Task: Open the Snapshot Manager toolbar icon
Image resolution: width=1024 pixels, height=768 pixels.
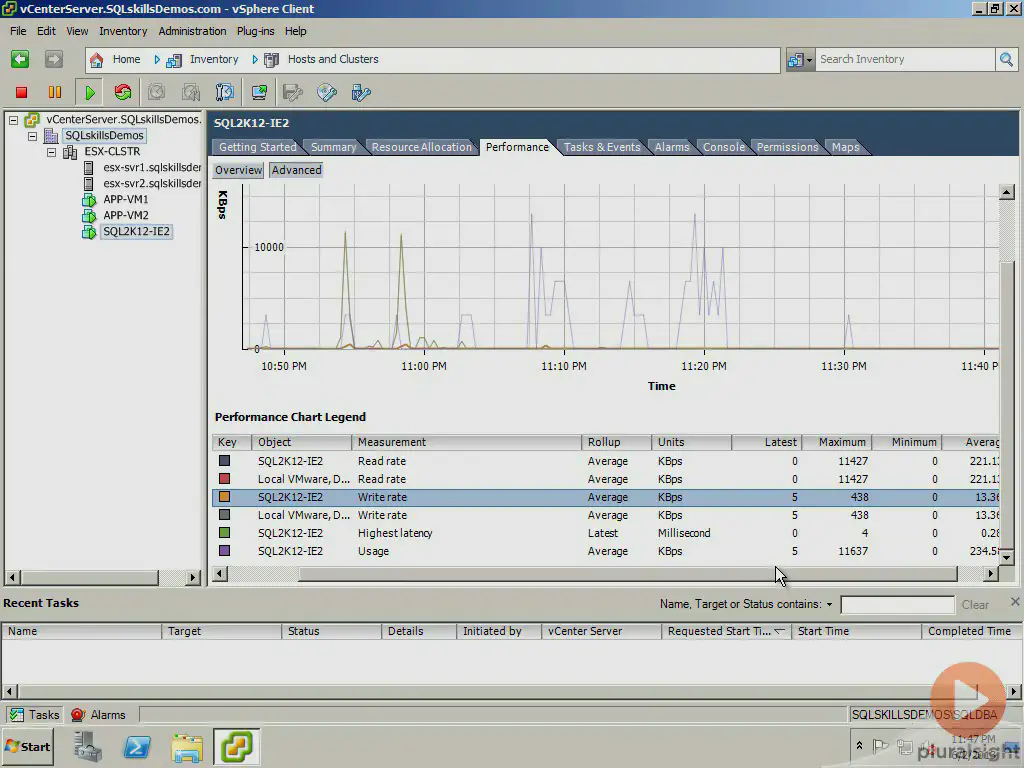Action: point(225,92)
